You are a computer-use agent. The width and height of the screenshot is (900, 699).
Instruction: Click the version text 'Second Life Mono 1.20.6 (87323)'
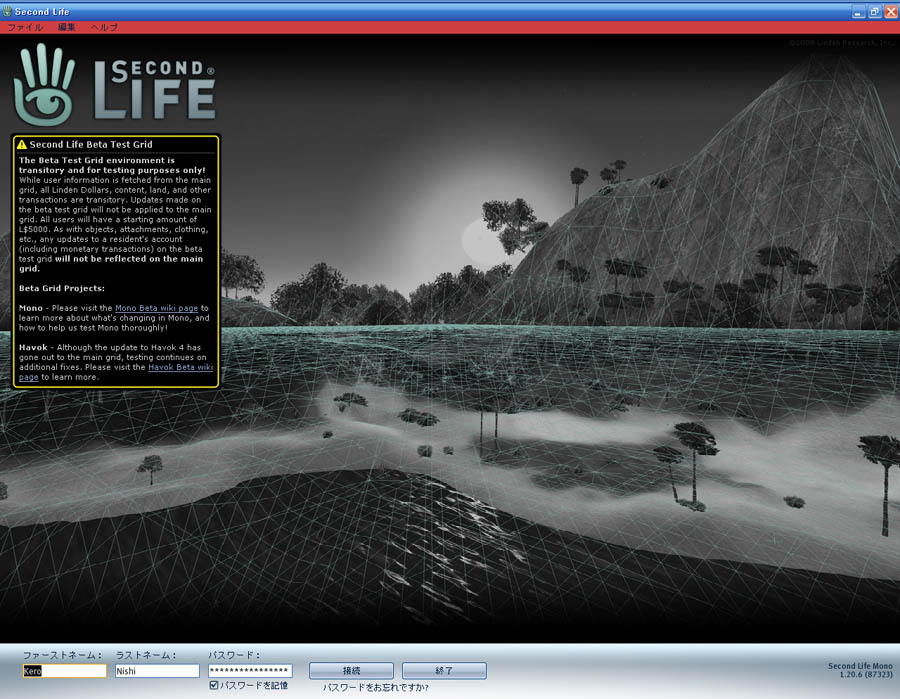tap(860, 670)
